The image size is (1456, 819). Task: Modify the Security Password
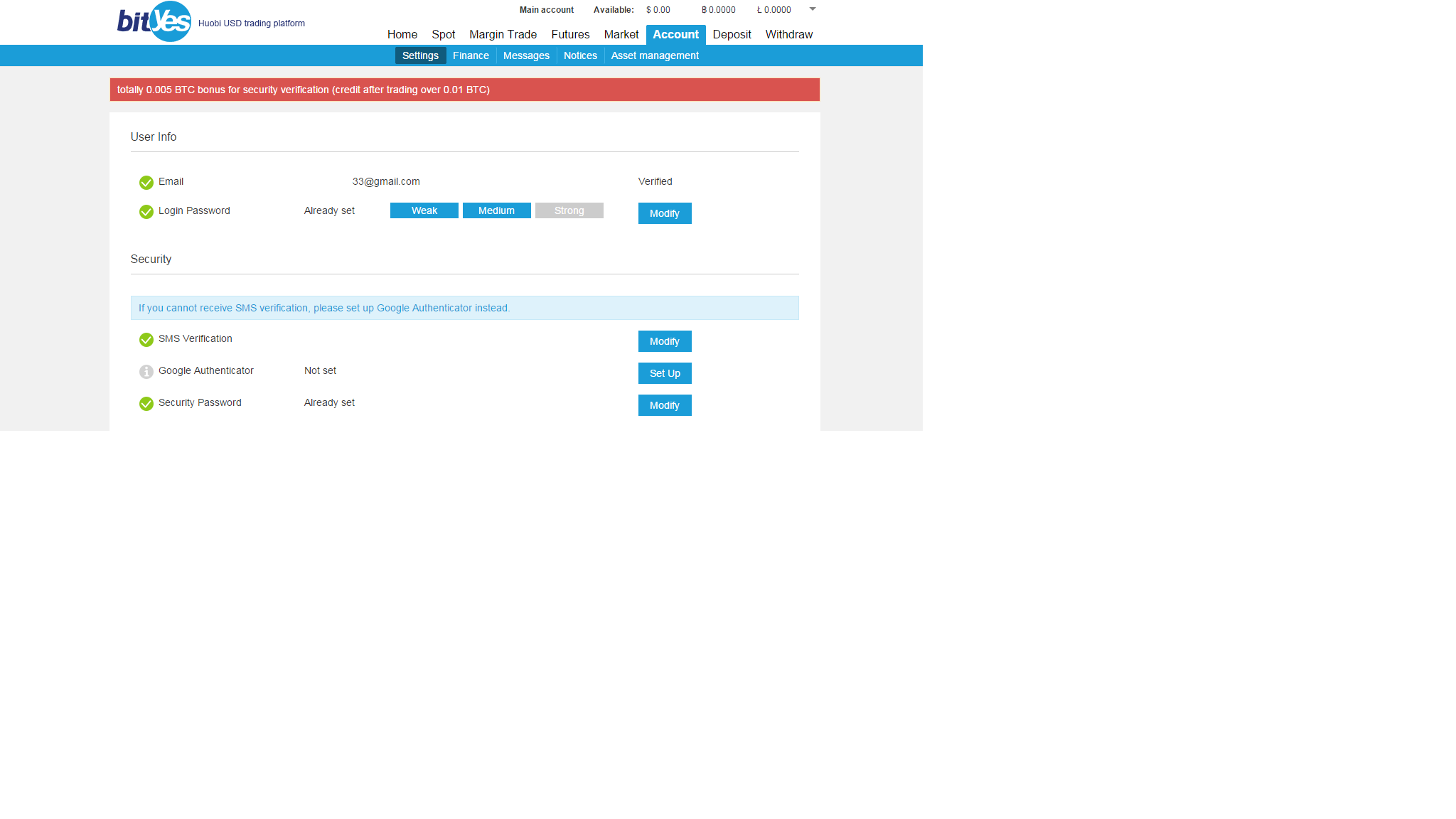pyautogui.click(x=665, y=405)
